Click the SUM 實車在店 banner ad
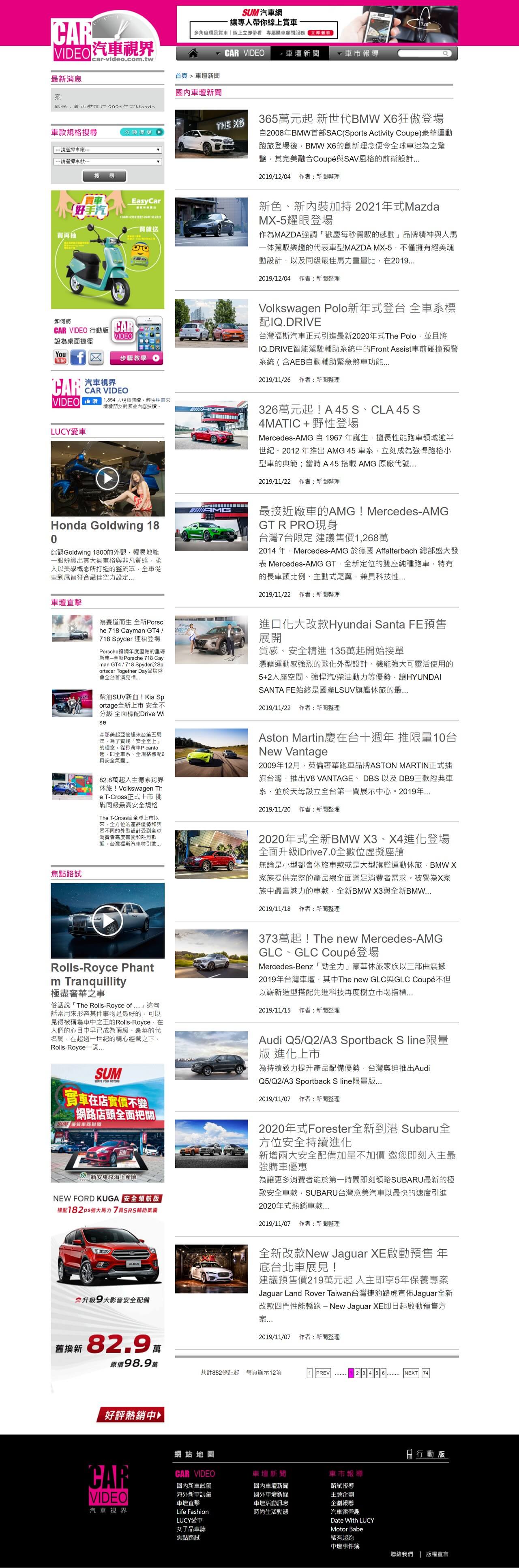 [107, 1122]
